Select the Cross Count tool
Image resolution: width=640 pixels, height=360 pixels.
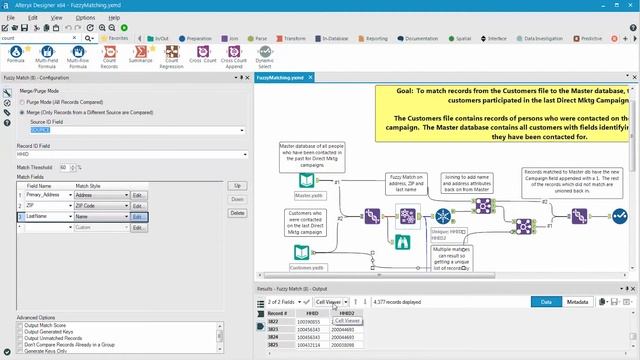pyautogui.click(x=203, y=54)
